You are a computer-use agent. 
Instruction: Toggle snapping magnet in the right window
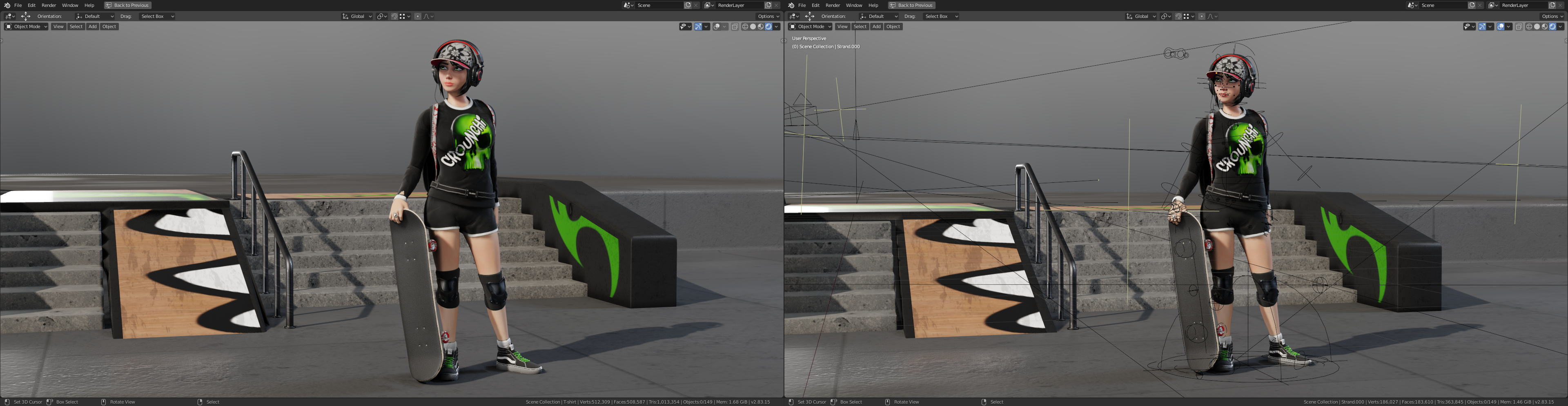click(1178, 16)
